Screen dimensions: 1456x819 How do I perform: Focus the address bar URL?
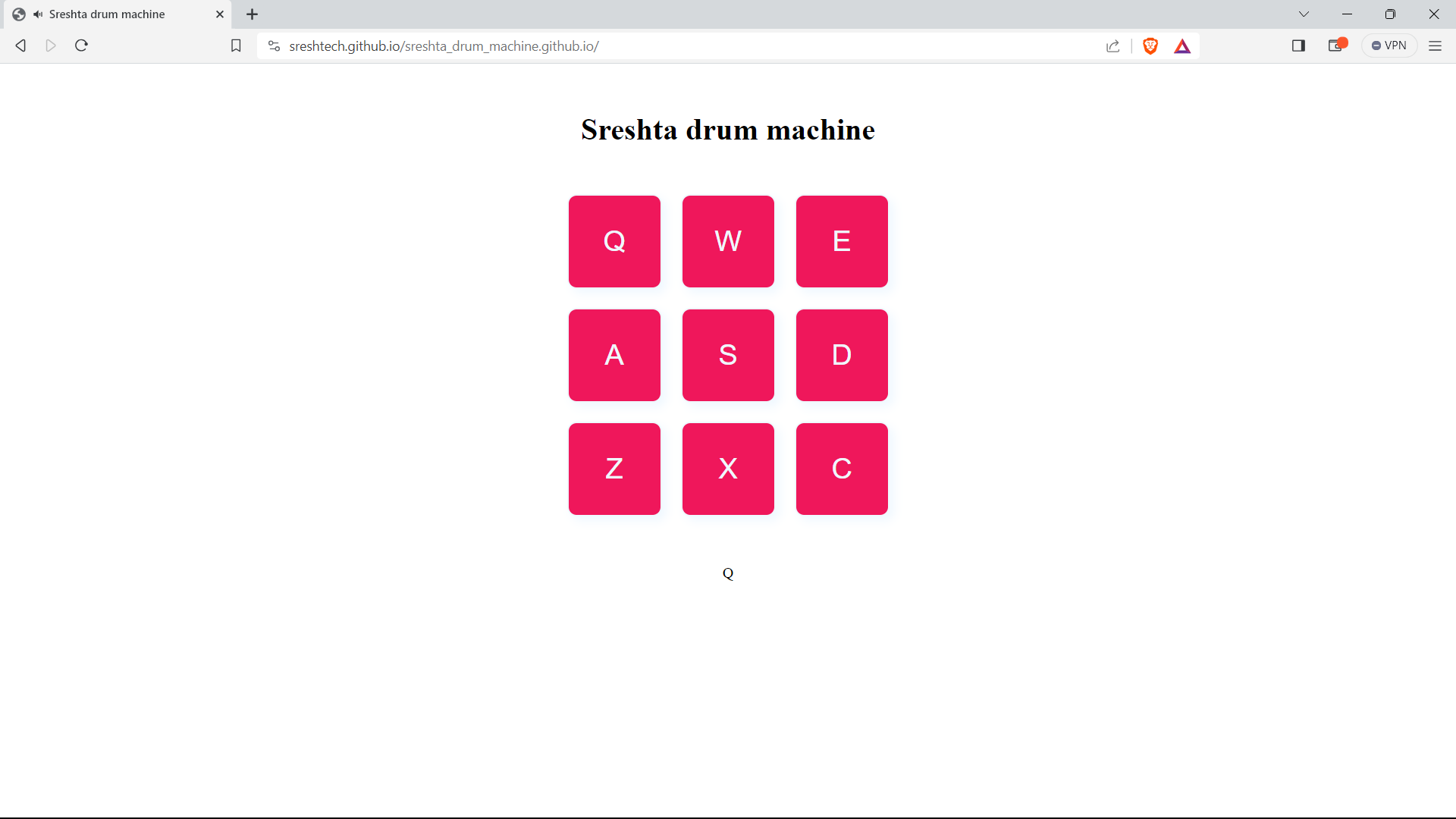click(x=444, y=46)
